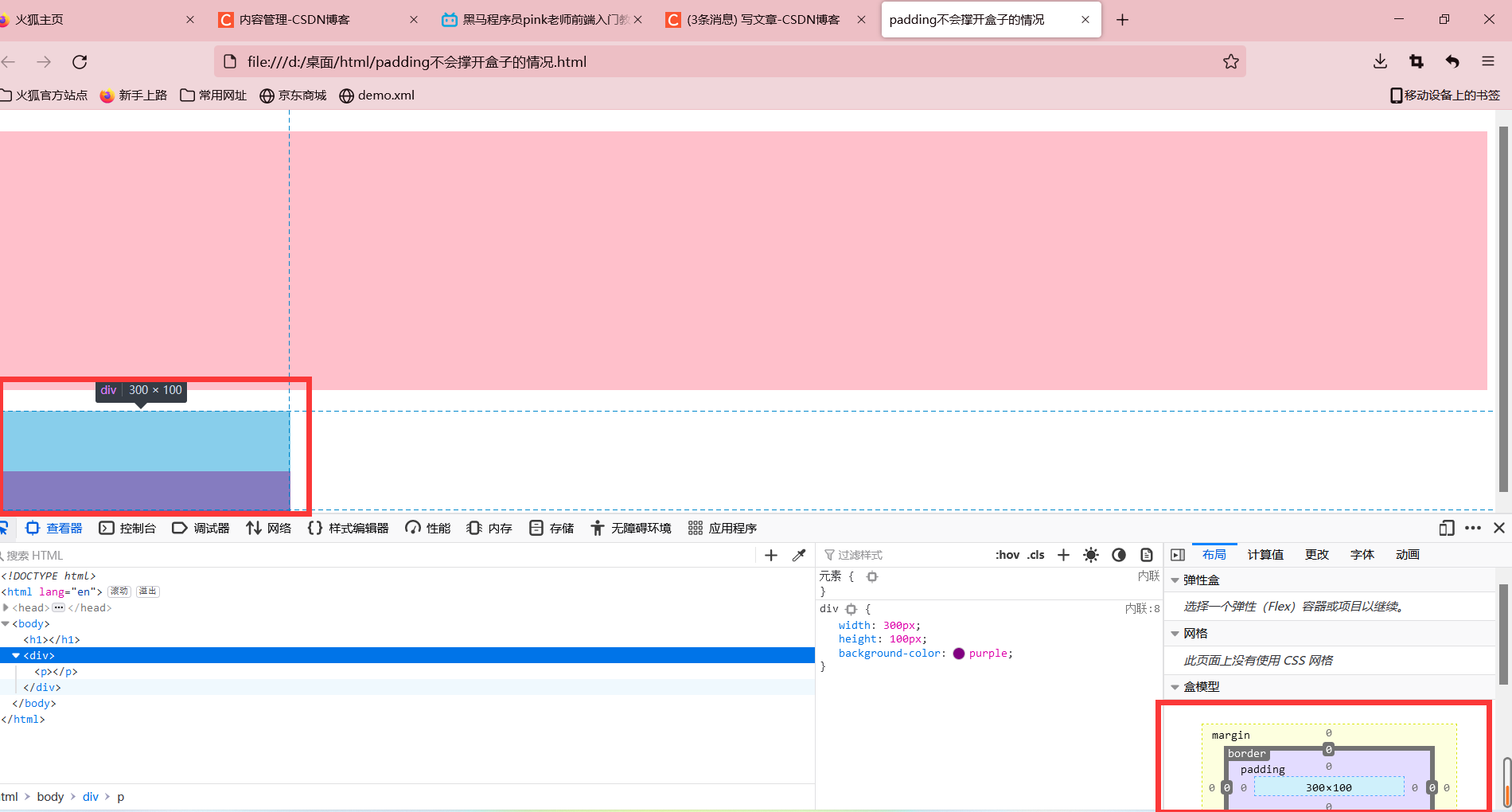Collapse the body node in markup

[x=6, y=623]
